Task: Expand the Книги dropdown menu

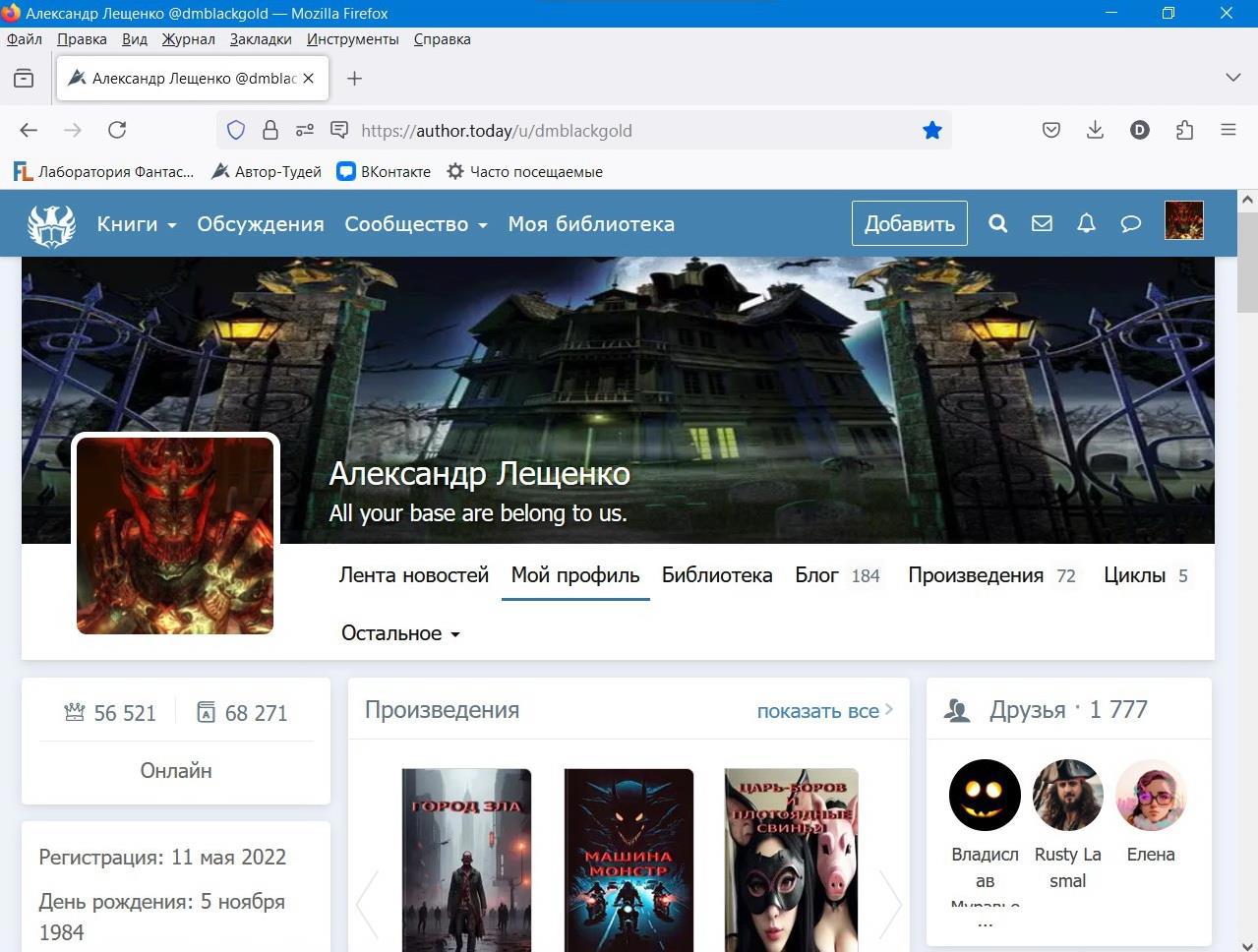Action: (136, 224)
